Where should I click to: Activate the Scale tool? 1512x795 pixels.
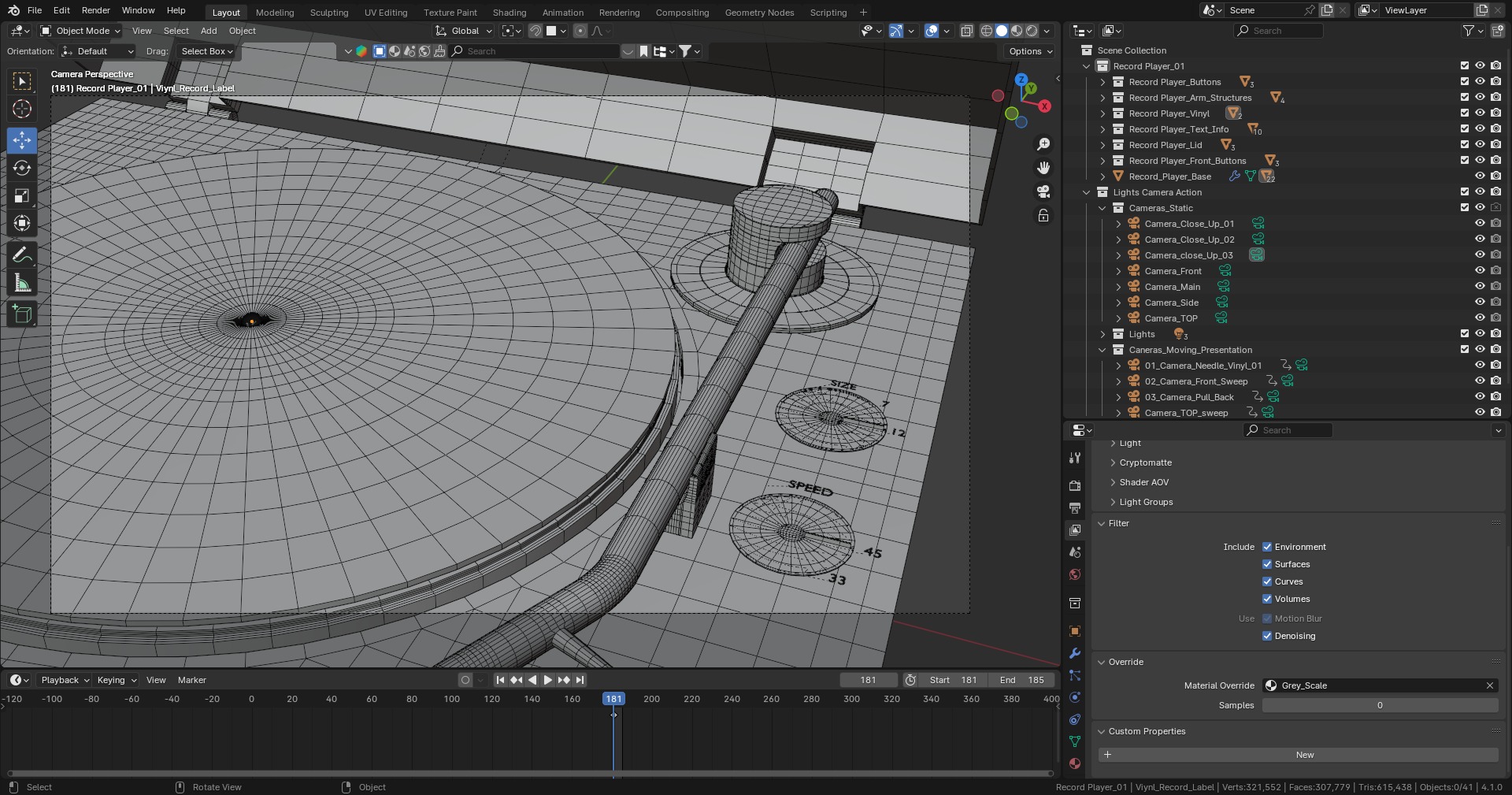click(22, 196)
